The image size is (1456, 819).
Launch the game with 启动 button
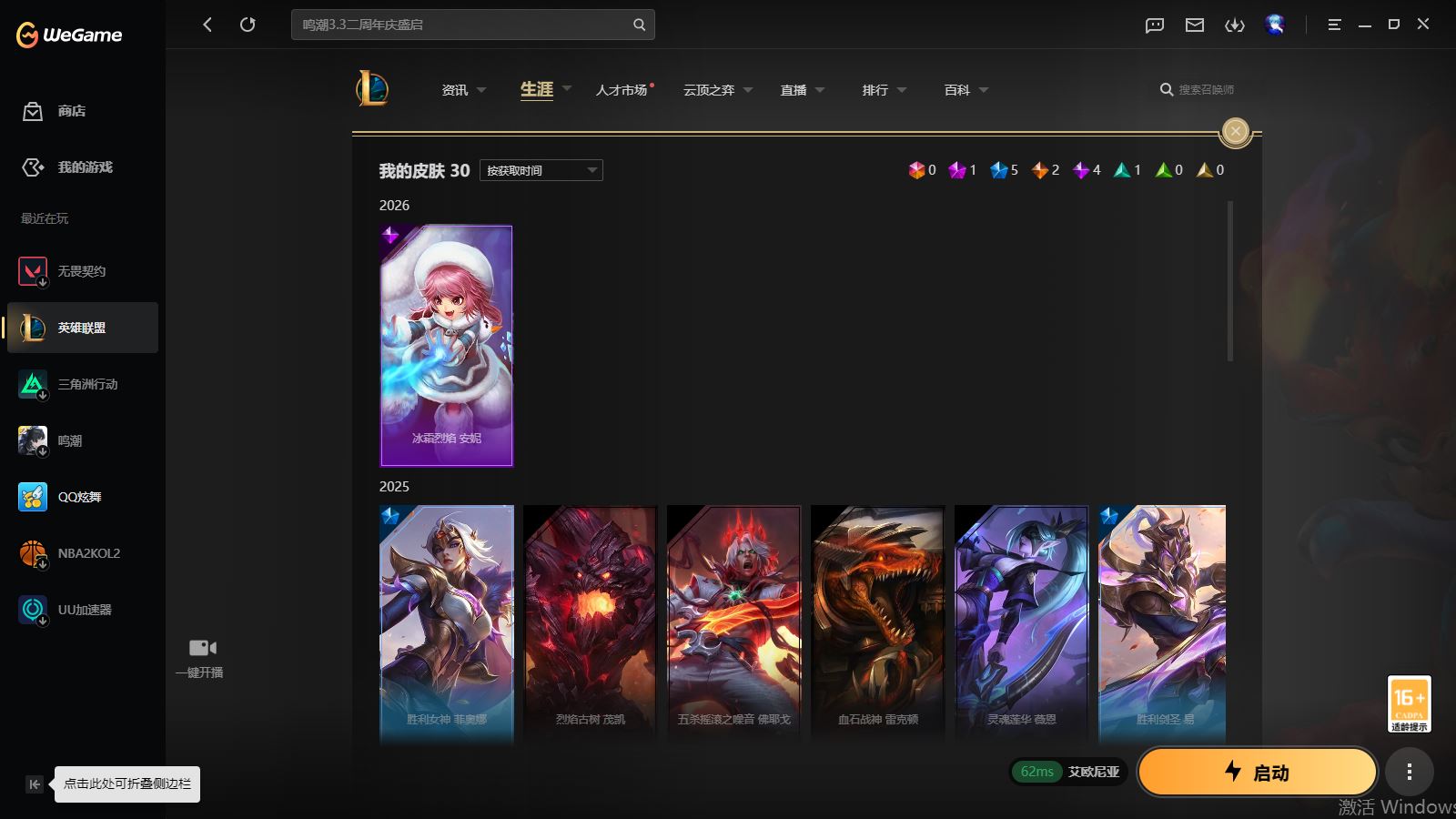[x=1258, y=773]
